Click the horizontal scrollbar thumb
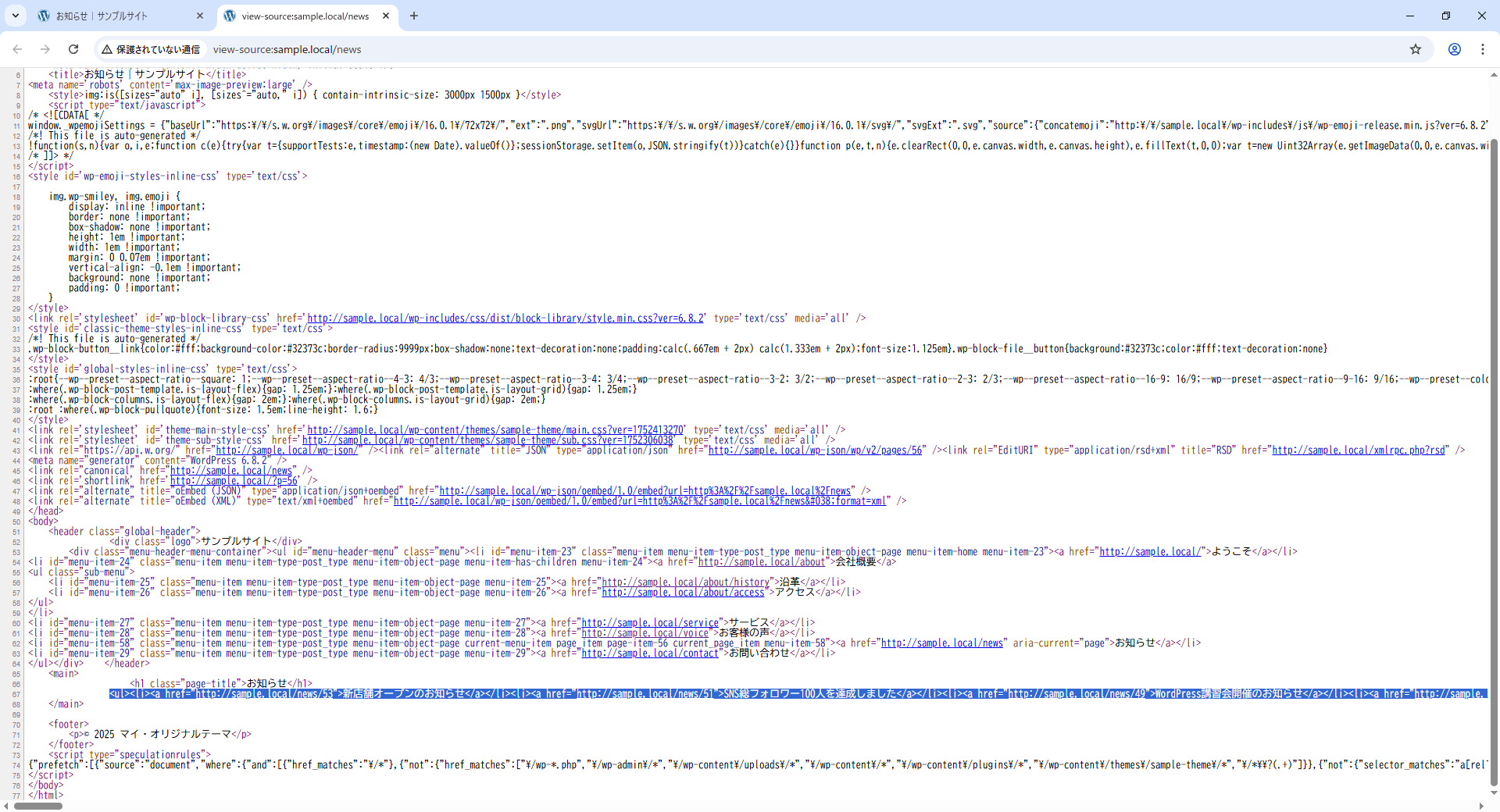Screen dimensions: 1500x812 click(x=37, y=806)
